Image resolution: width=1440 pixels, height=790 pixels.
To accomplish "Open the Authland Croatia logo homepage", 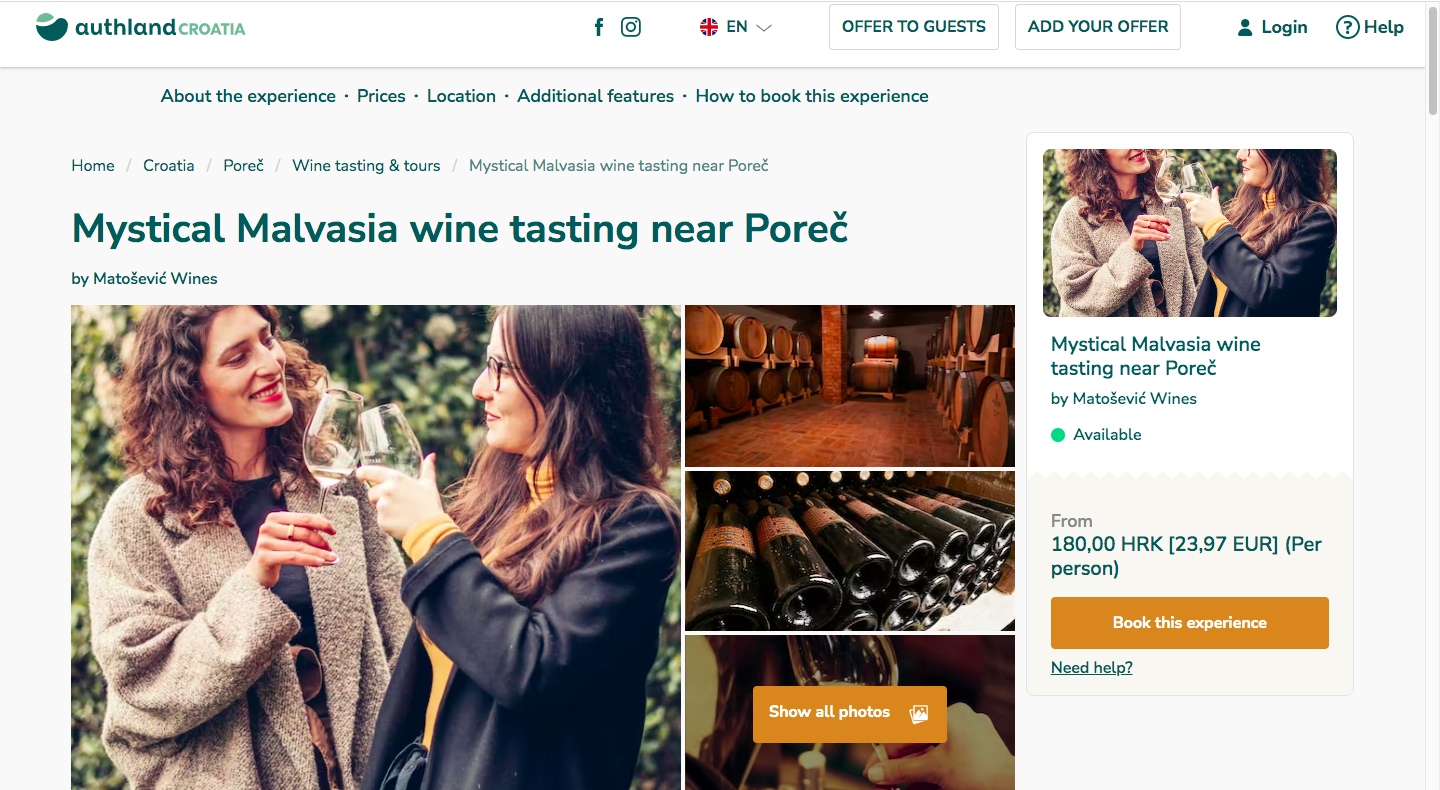I will click(x=140, y=27).
